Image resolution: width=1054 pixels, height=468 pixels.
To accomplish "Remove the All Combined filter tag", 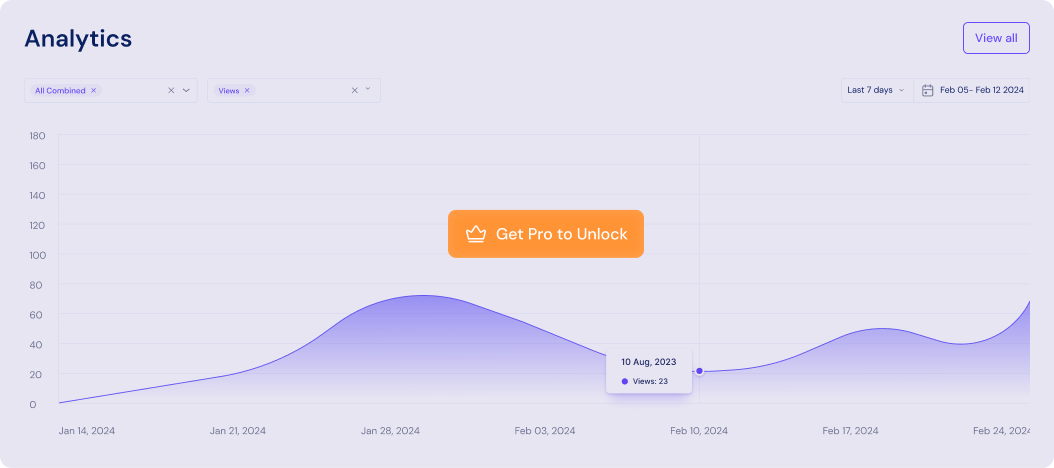I will coord(93,90).
